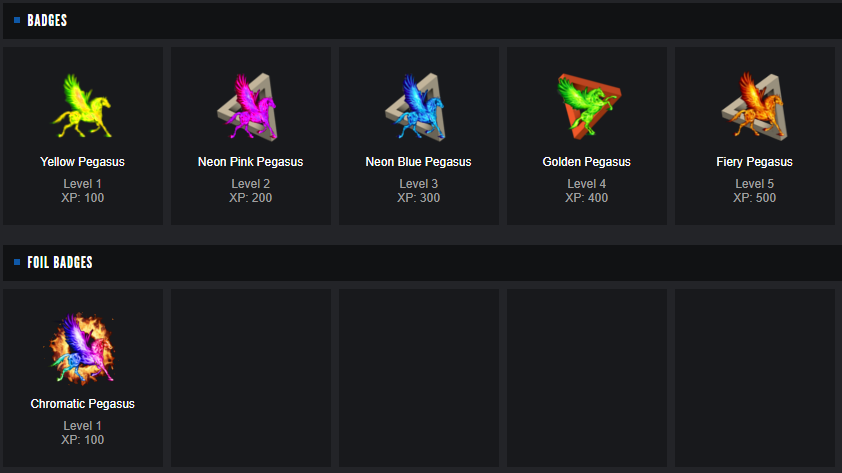Image resolution: width=842 pixels, height=473 pixels.
Task: Click the Neon Blue Pegasus name
Action: pos(418,162)
